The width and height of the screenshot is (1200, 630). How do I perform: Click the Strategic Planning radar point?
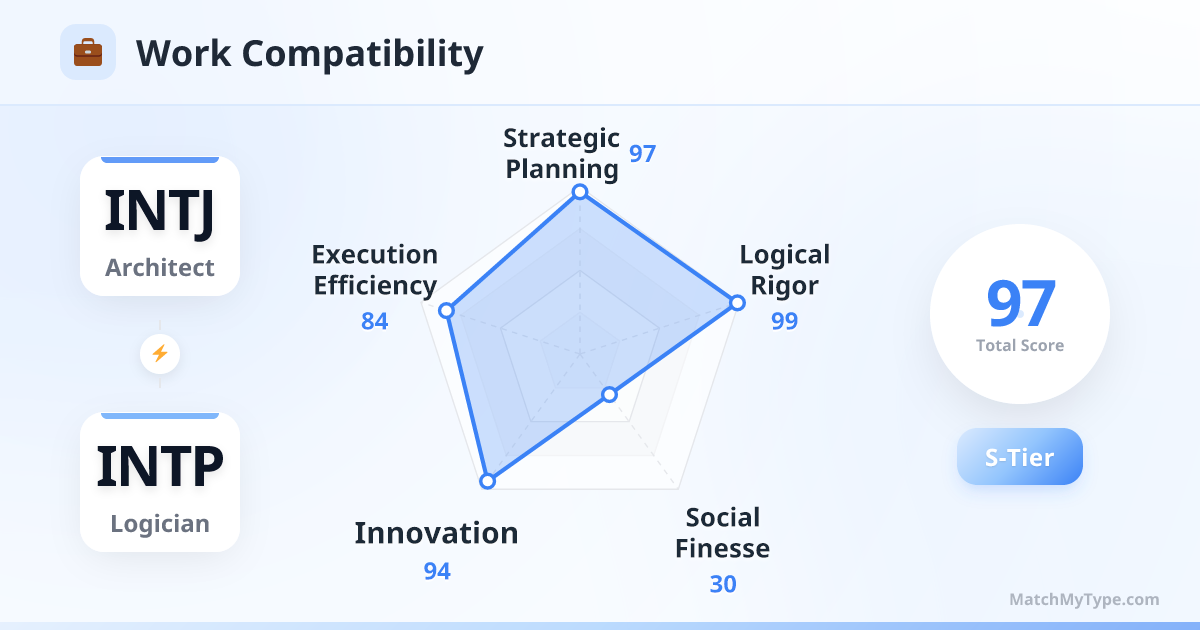[x=578, y=191]
